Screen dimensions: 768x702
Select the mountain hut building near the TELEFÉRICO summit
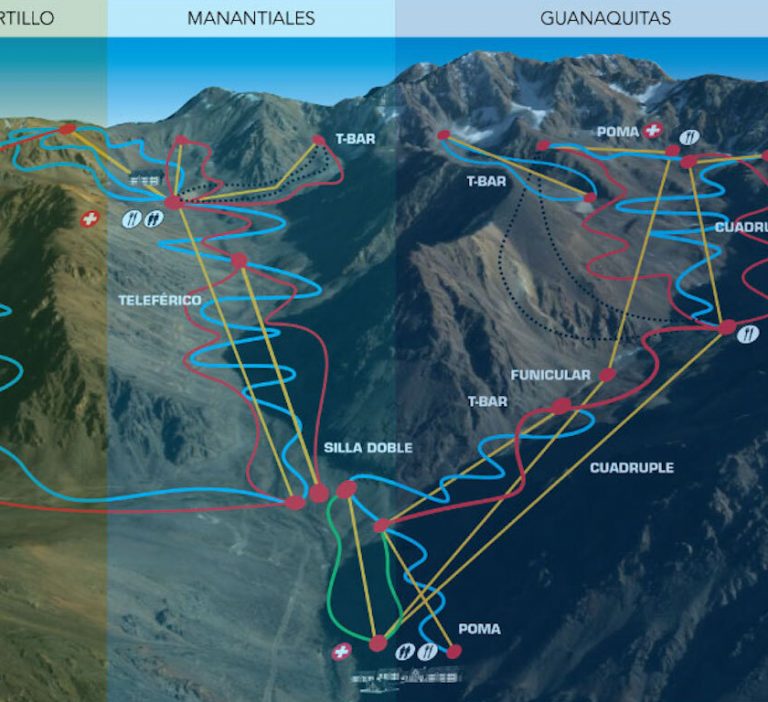click(x=145, y=178)
